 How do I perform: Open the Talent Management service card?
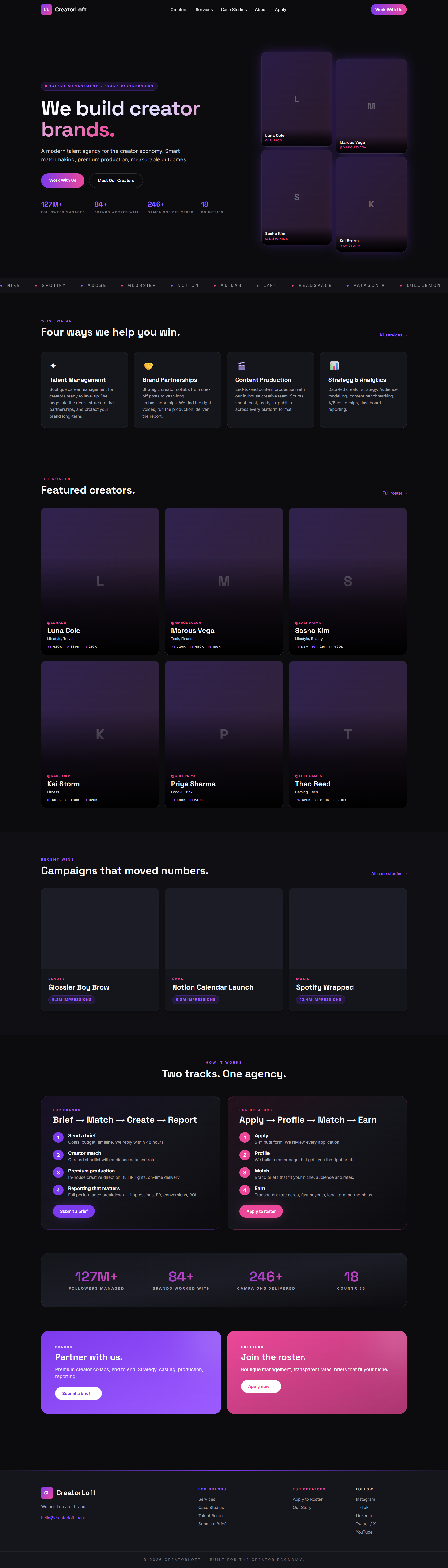click(85, 389)
